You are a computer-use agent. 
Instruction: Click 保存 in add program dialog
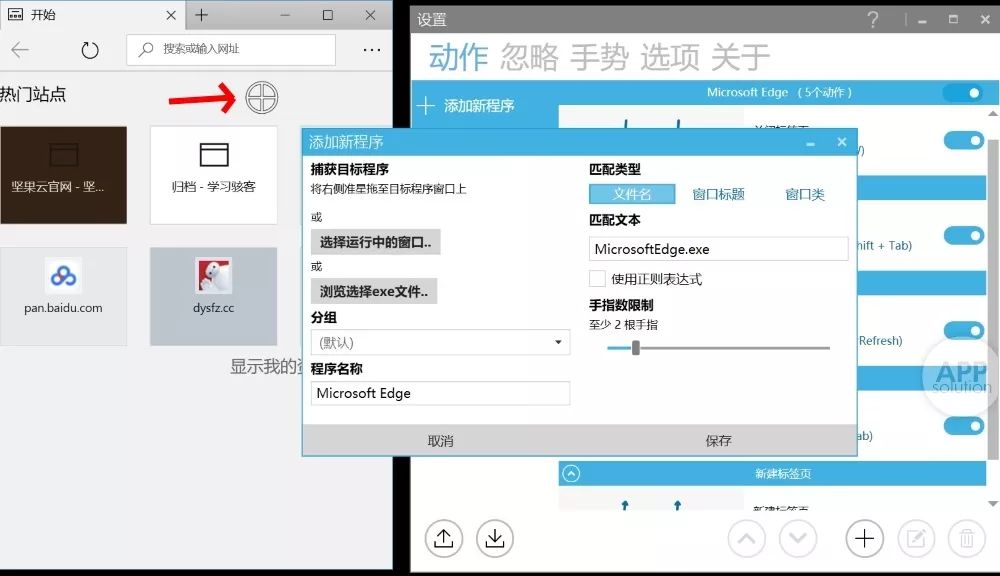[718, 441]
